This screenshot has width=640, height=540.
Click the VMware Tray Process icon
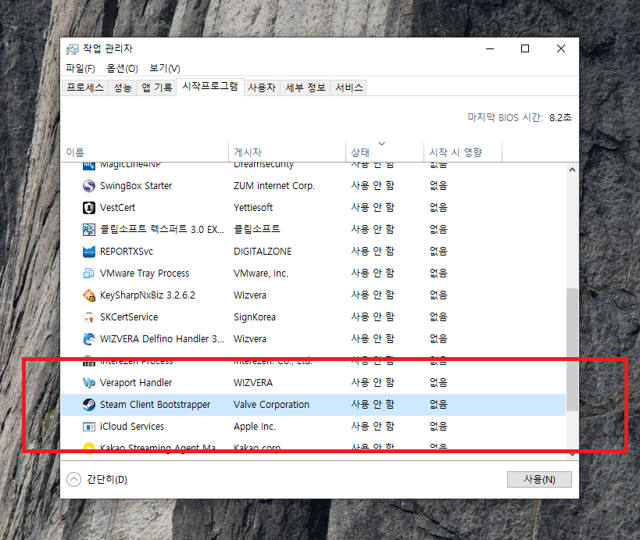tap(89, 273)
